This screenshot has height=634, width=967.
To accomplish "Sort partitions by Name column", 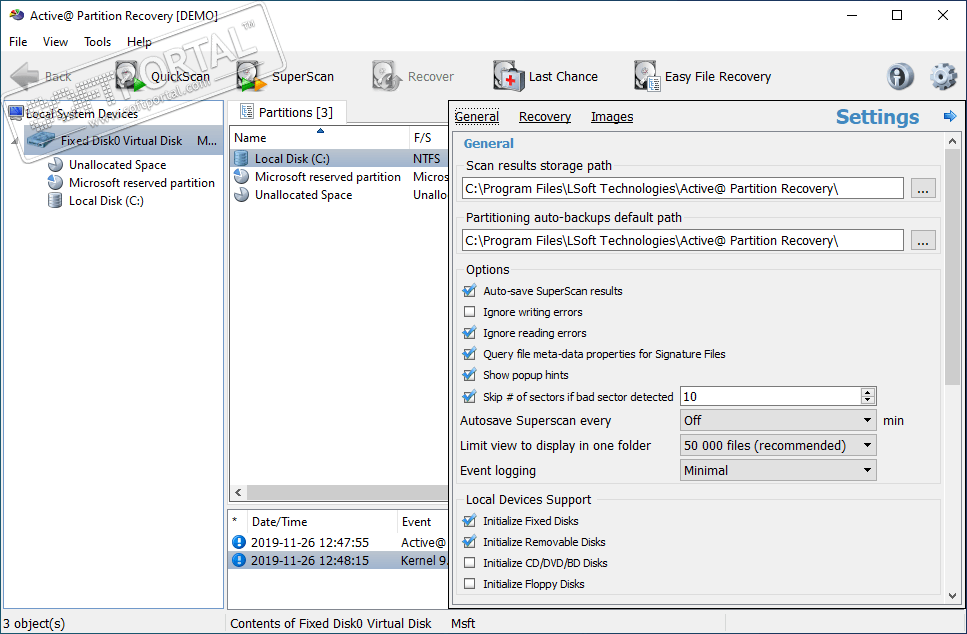I will pyautogui.click(x=319, y=138).
